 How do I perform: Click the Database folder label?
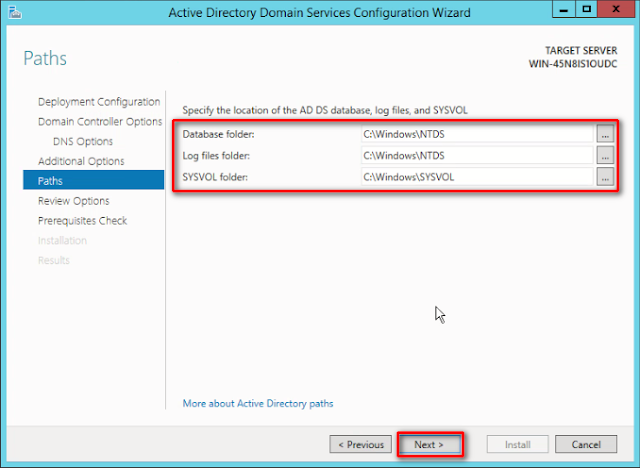[x=218, y=134]
